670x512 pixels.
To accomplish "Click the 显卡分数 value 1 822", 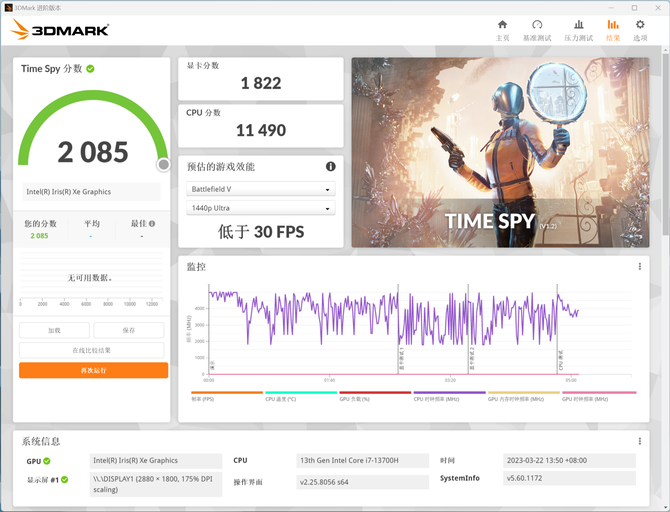I will (261, 83).
